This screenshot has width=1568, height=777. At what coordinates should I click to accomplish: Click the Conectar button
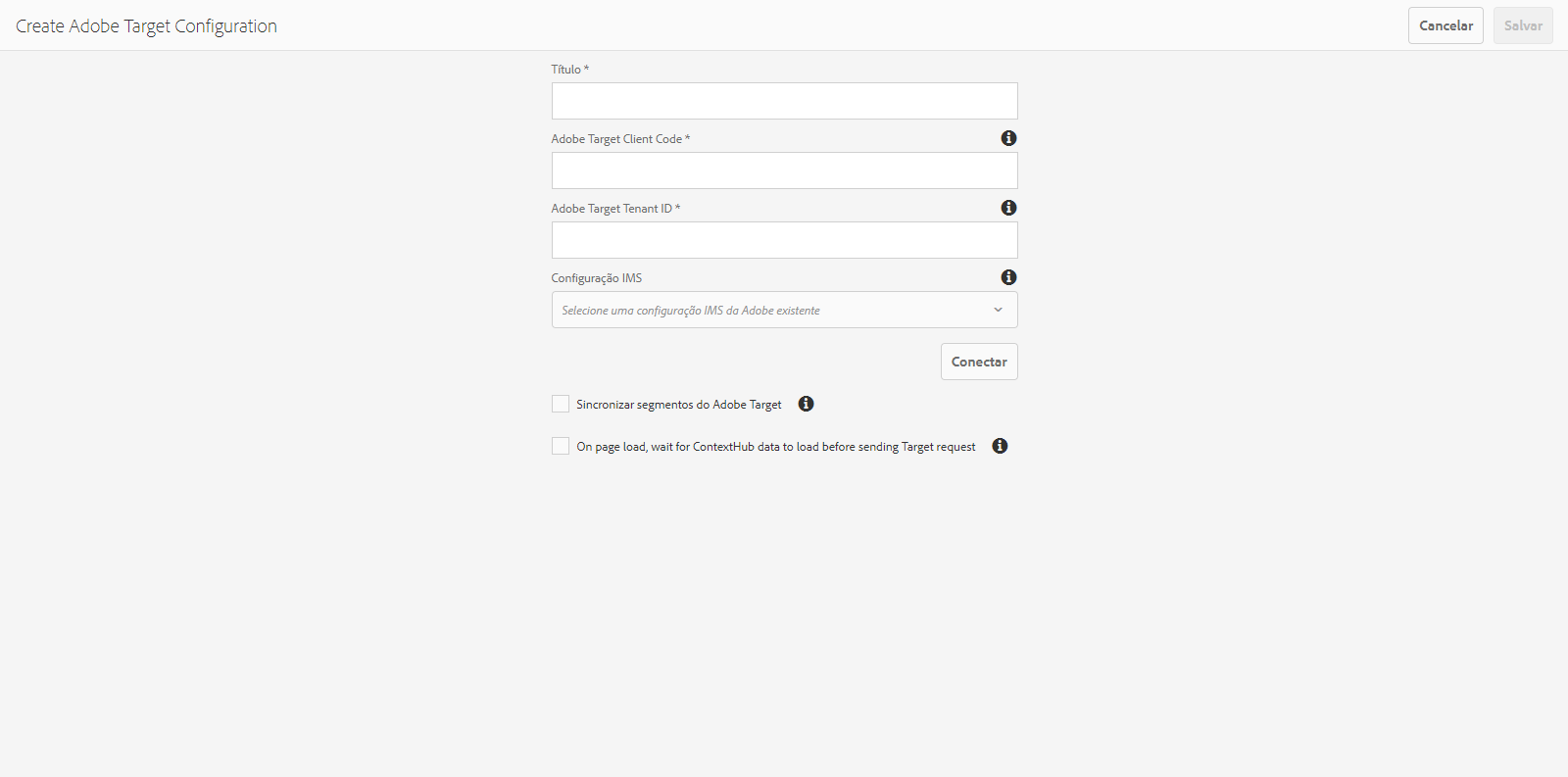pos(979,362)
